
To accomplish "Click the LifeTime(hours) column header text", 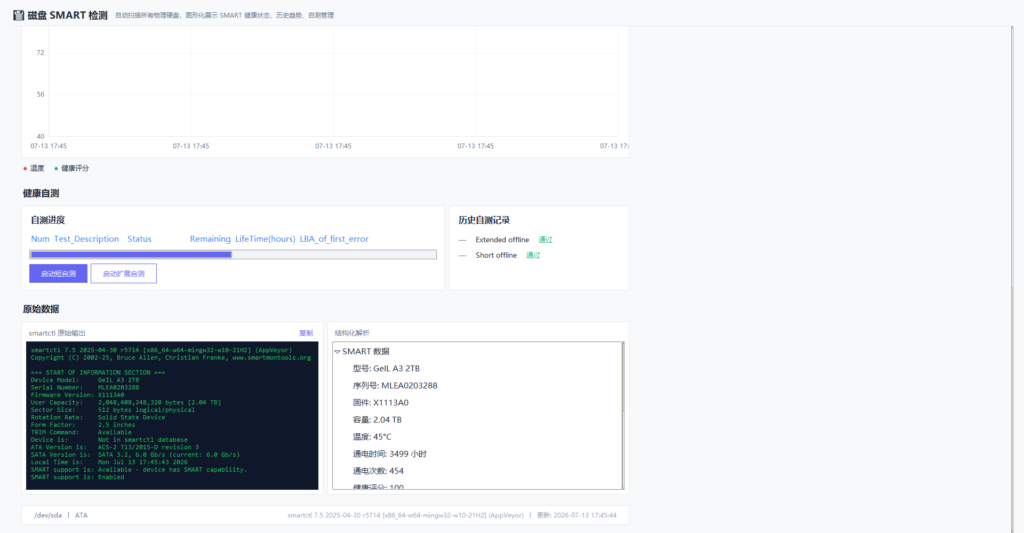I will pos(265,239).
